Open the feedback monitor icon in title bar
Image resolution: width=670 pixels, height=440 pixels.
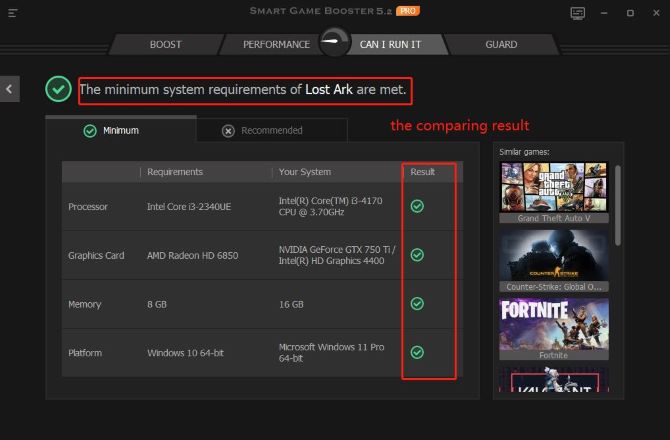click(578, 13)
